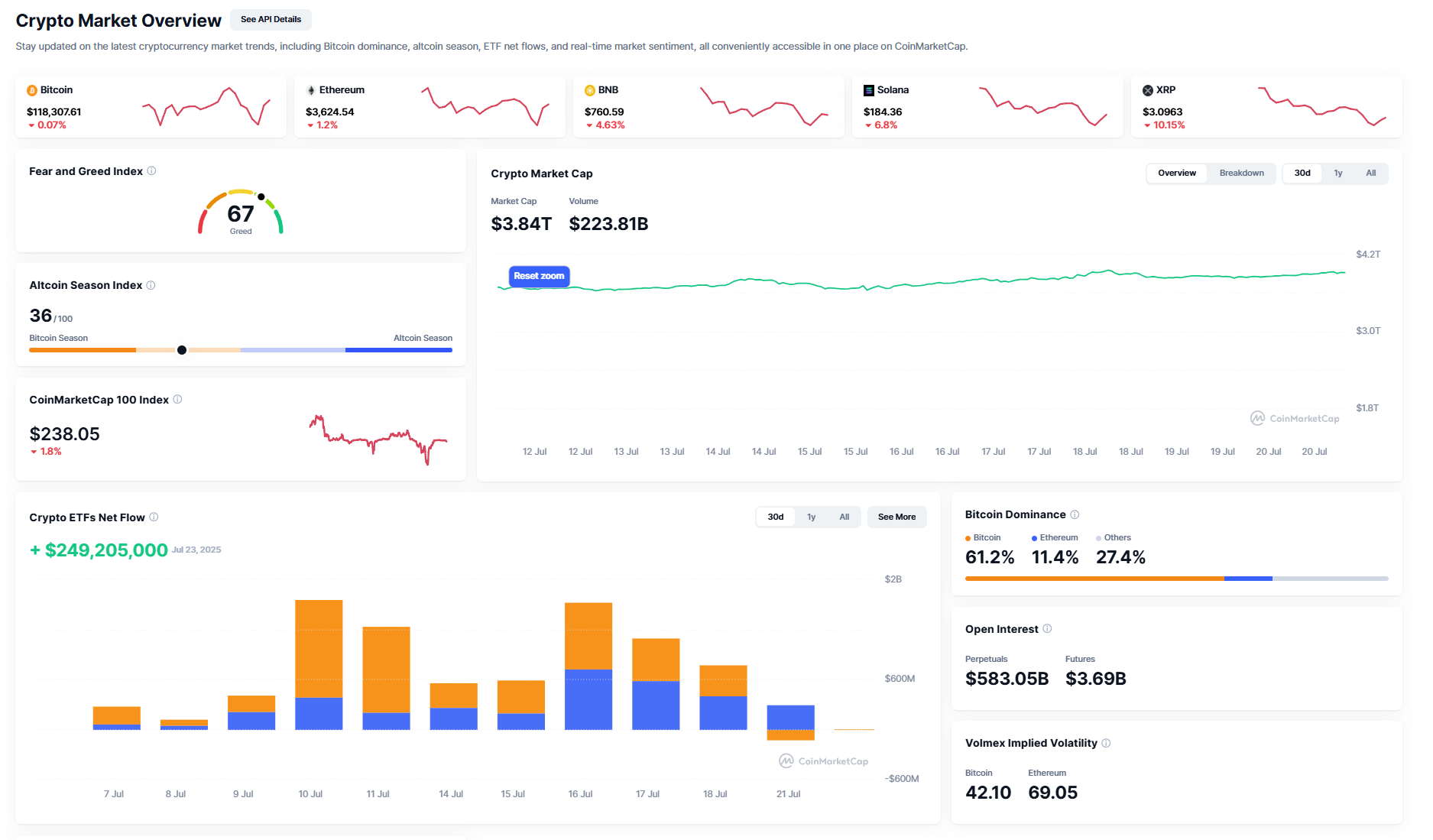Select 30d range on Market Cap chart
This screenshot has height=840, width=1433.
[x=1302, y=173]
